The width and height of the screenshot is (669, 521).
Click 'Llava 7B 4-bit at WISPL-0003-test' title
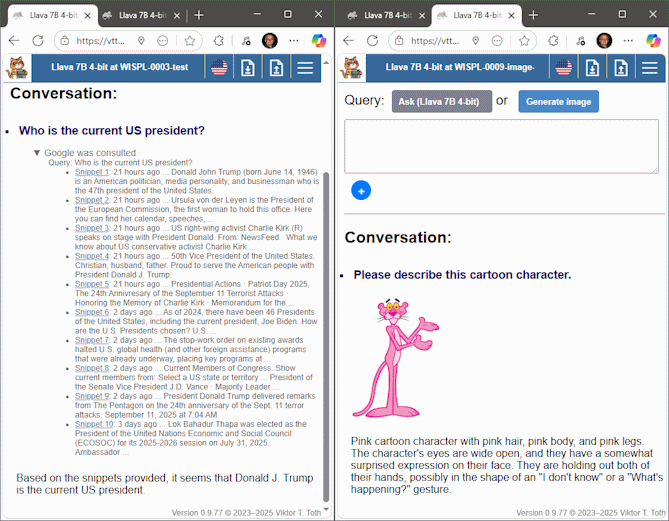click(x=119, y=67)
